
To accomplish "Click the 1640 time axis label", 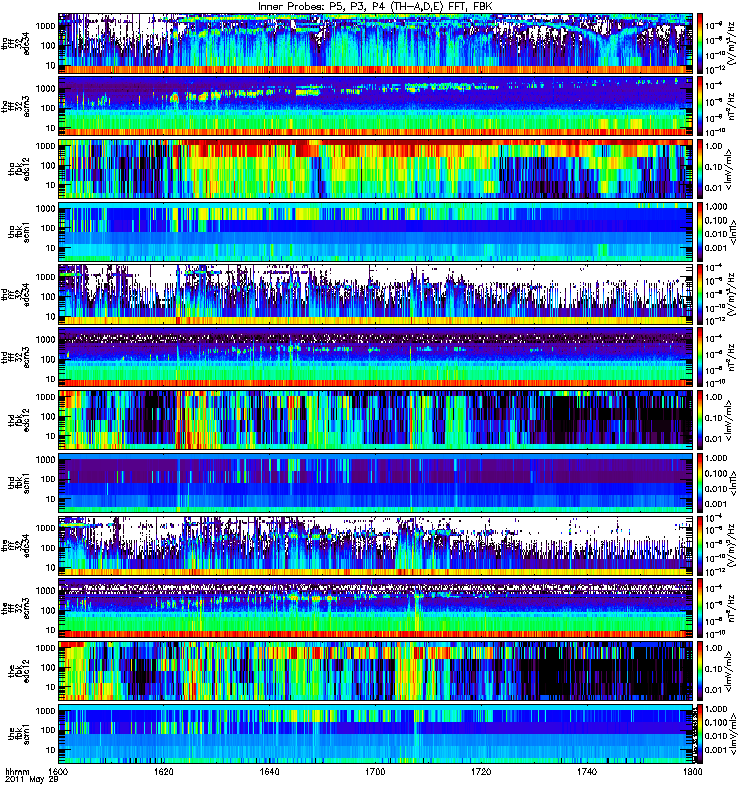I will 269,772.
